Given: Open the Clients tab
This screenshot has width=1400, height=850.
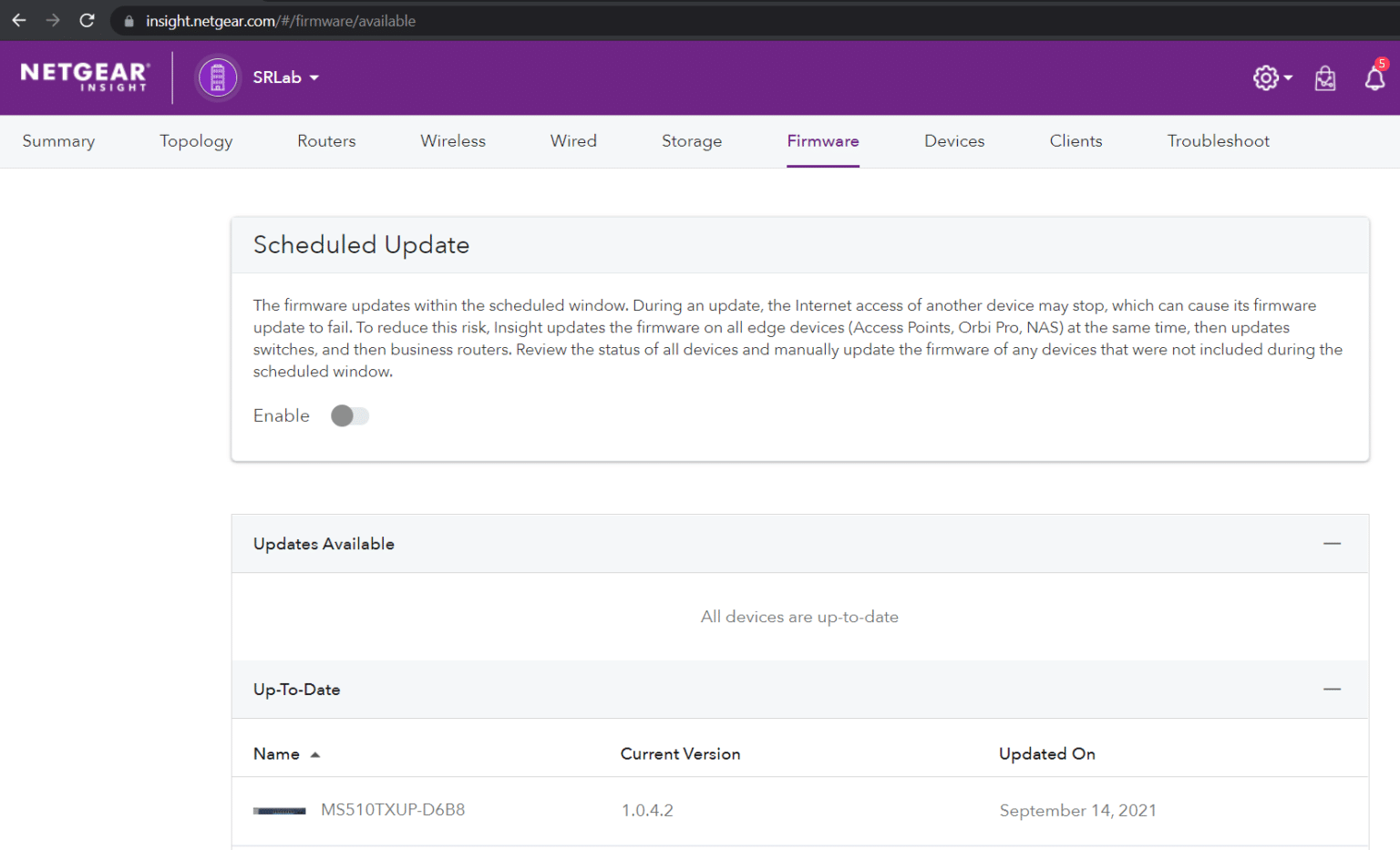Looking at the screenshot, I should pos(1076,141).
